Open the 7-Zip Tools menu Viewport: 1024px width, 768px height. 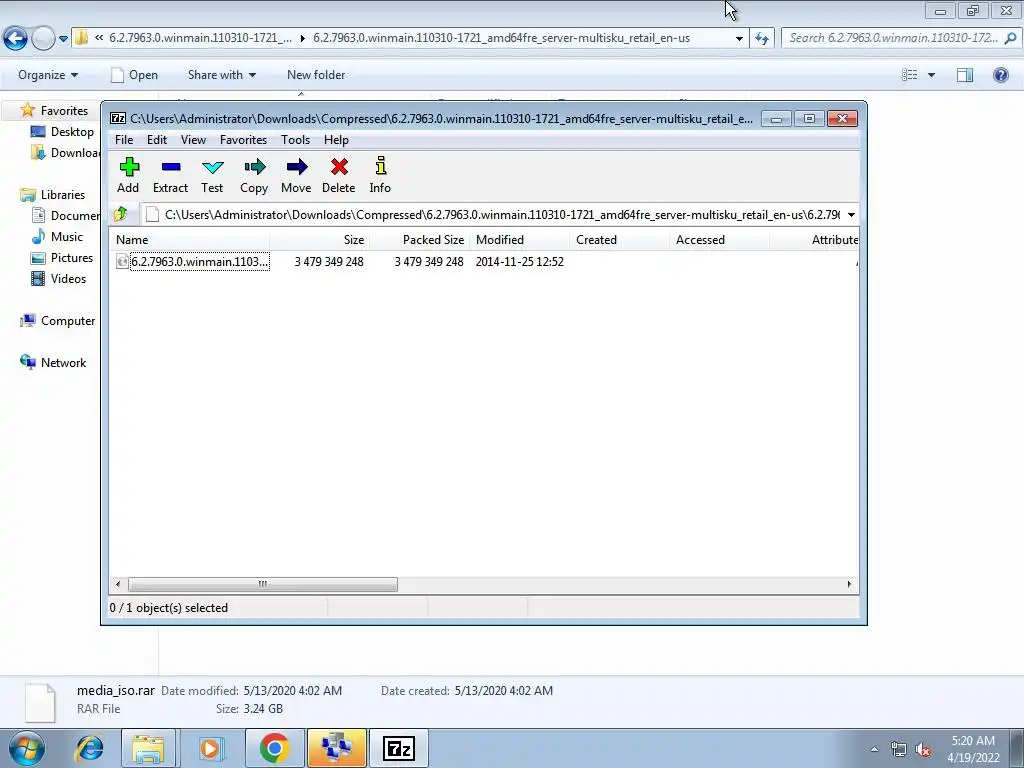click(295, 140)
